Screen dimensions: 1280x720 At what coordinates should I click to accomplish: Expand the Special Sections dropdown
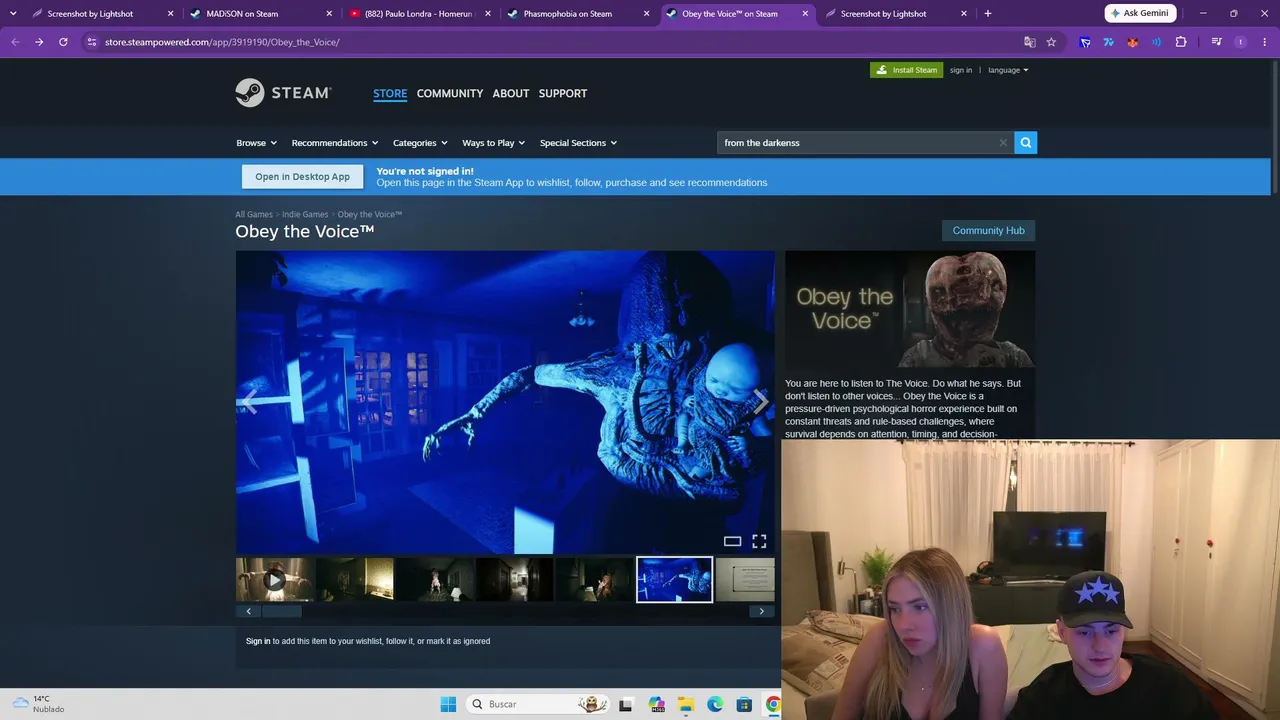pos(578,143)
